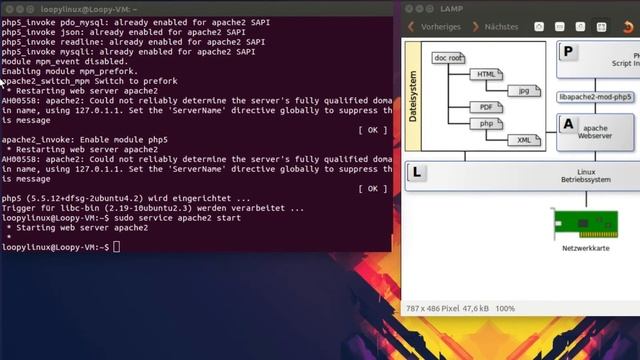Click the terminal title loopylinux@Loopy-VM
This screenshot has width=640, height=360.
89,9
